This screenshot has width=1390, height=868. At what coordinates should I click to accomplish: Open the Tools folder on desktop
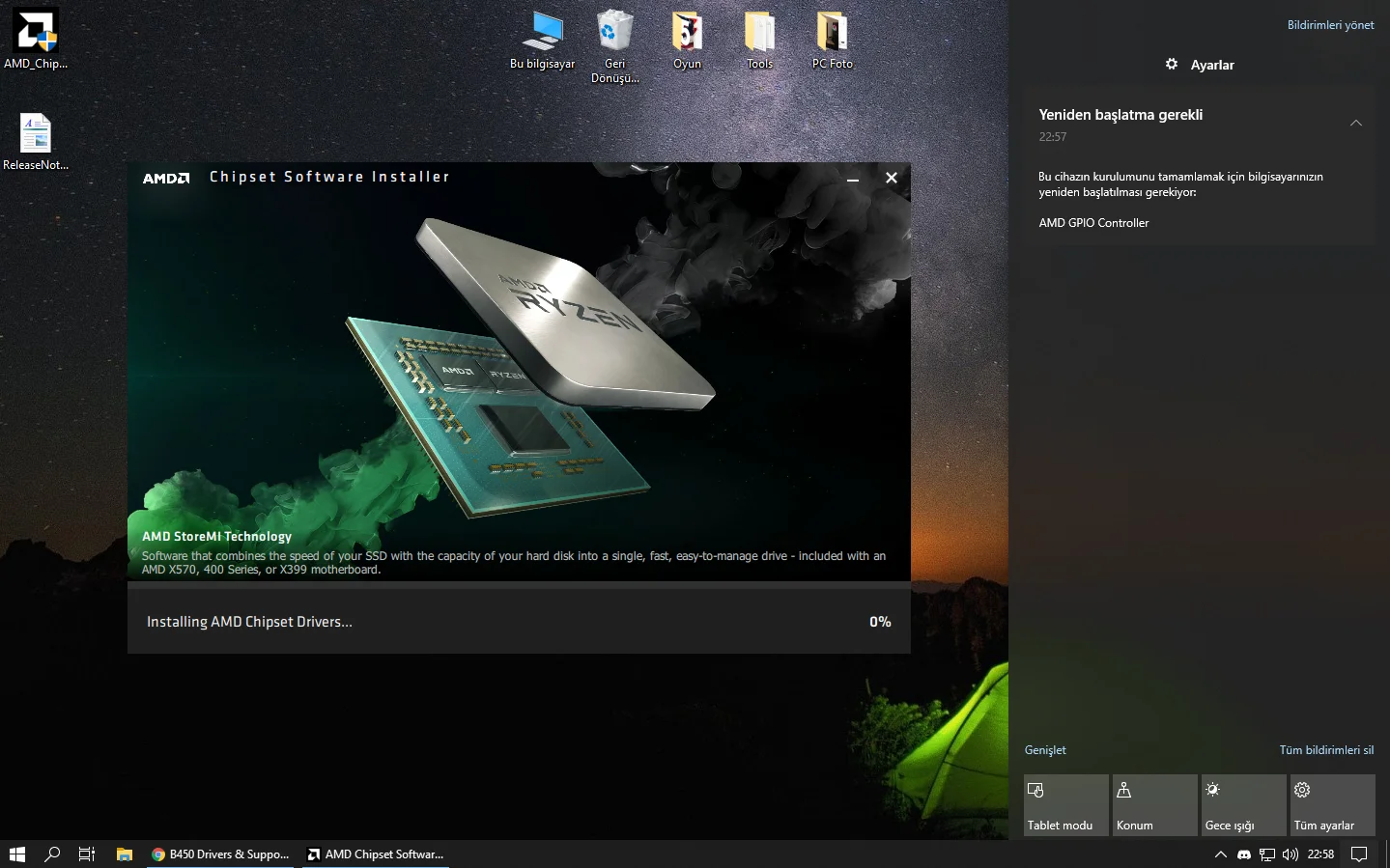point(759,39)
